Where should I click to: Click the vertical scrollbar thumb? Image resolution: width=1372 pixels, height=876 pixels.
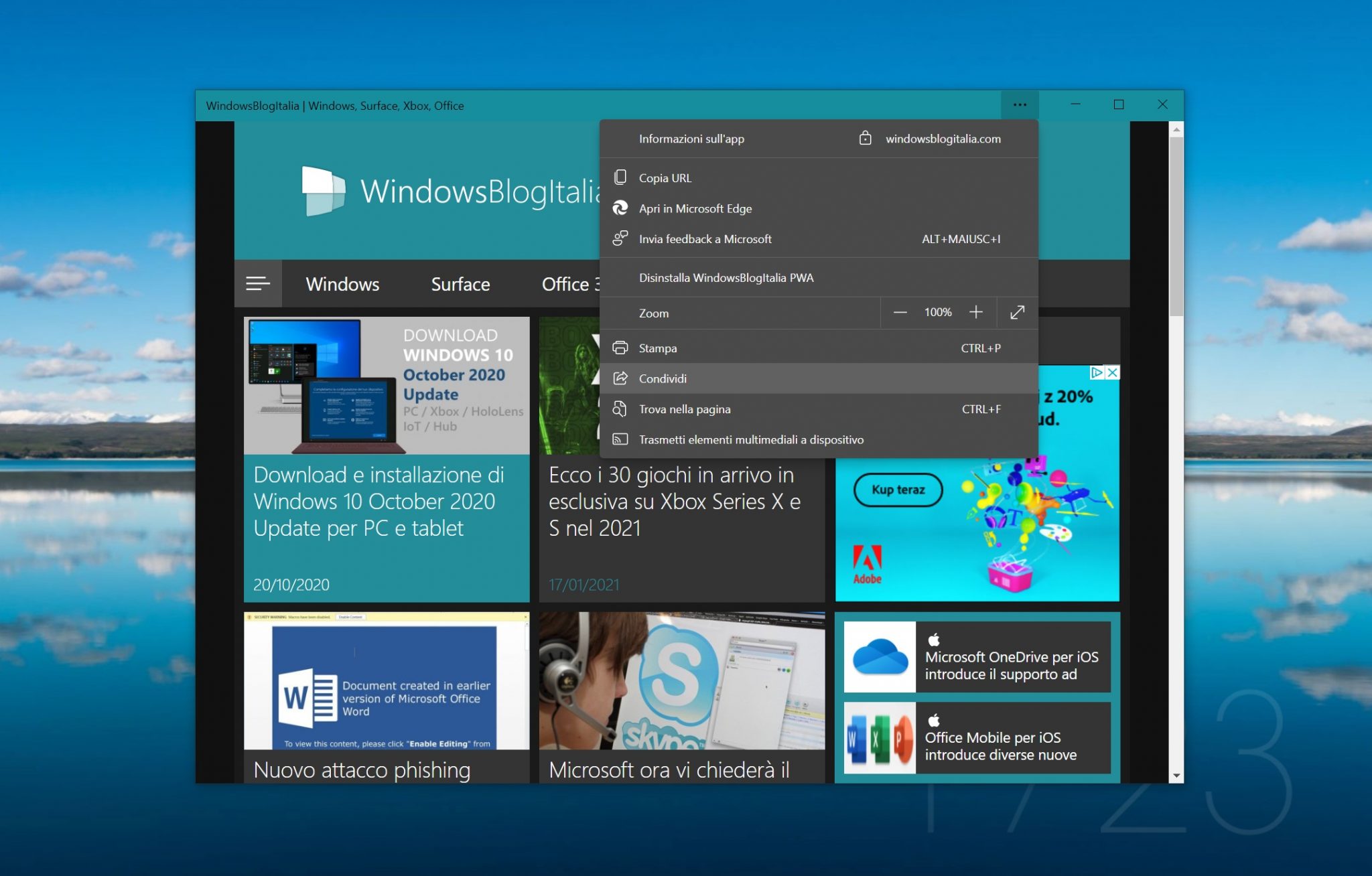point(1176,226)
